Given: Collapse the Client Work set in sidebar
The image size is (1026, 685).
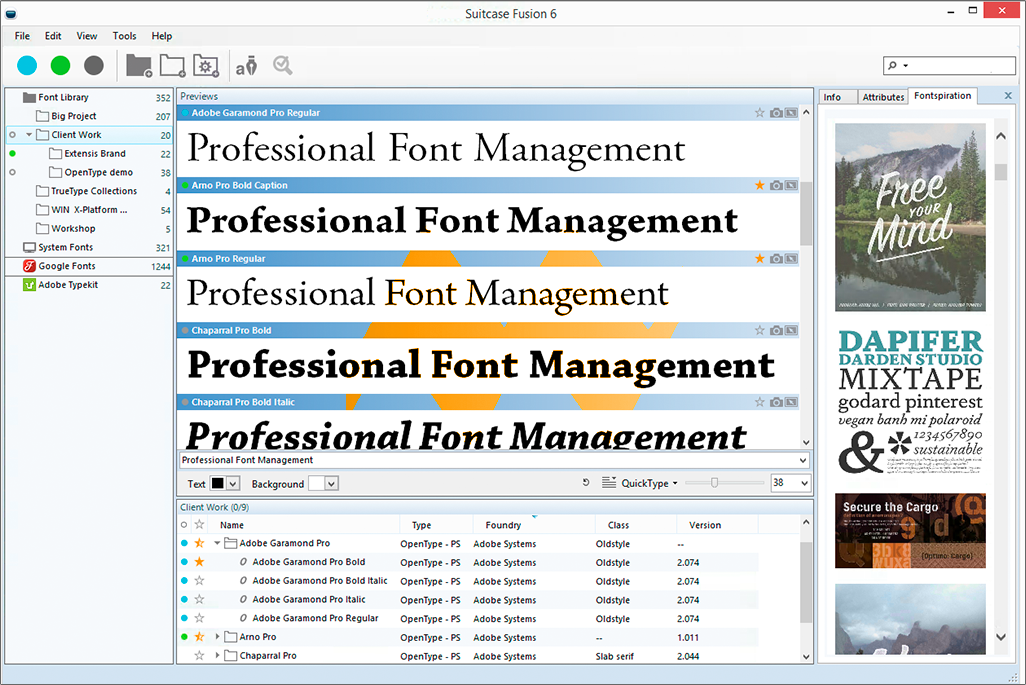Looking at the screenshot, I should [x=29, y=135].
